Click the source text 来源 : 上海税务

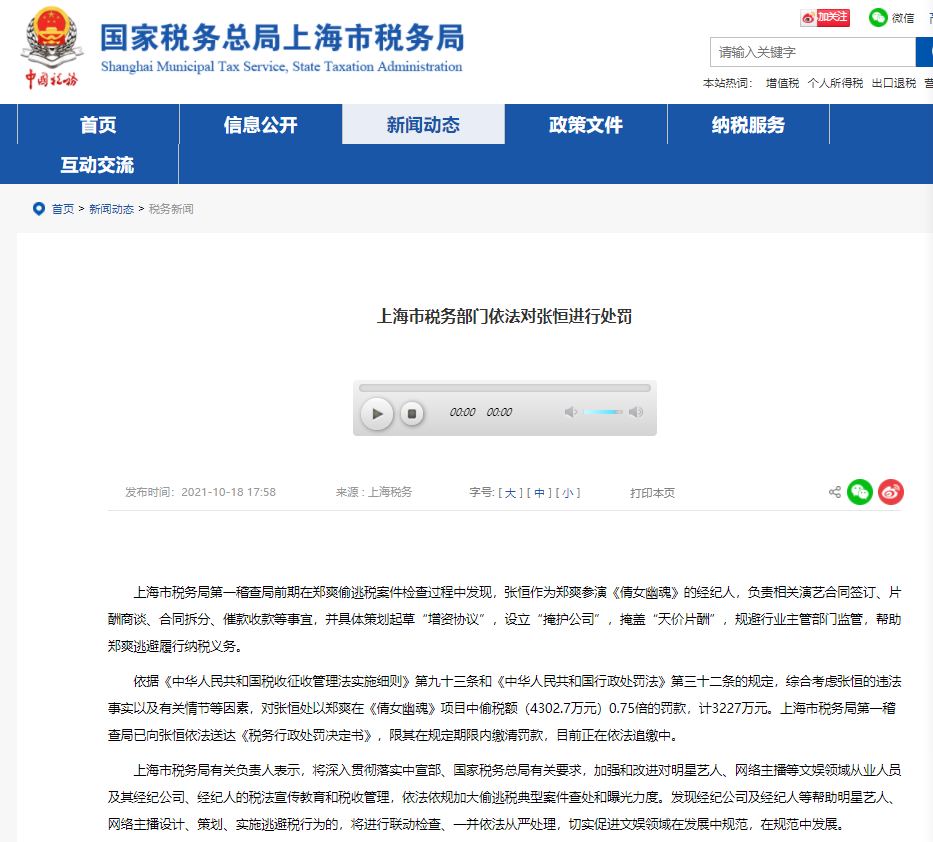click(374, 492)
